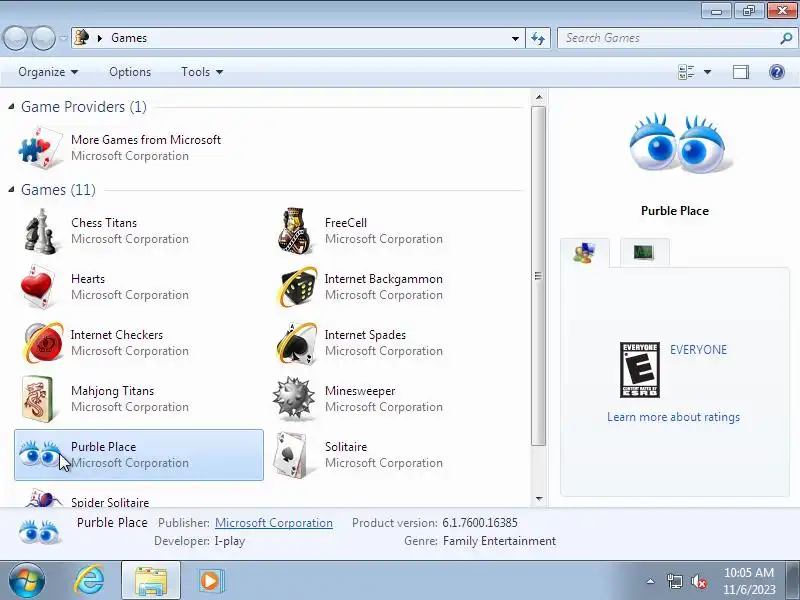The height and width of the screenshot is (600, 800).
Task: Click the Mahjong Titans tile icon
Action: (38, 399)
